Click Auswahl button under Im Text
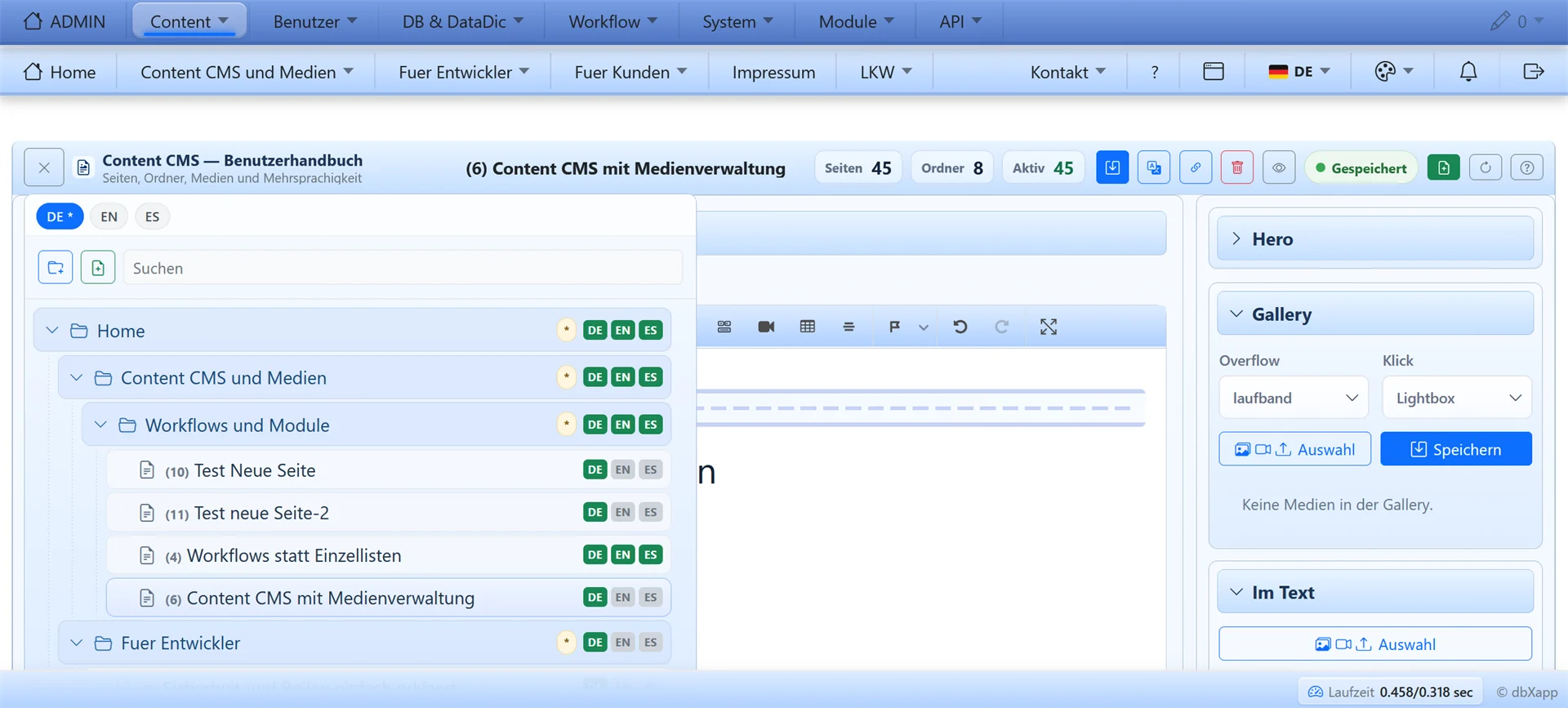The height and width of the screenshot is (708, 1568). 1375,643
